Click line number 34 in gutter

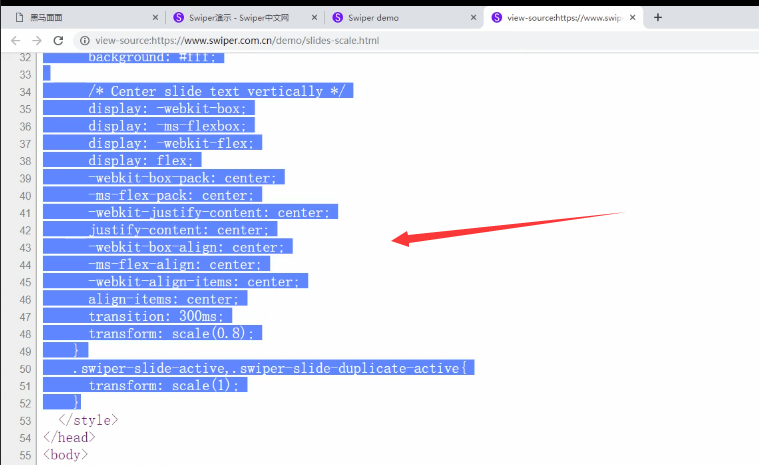pos(25,92)
